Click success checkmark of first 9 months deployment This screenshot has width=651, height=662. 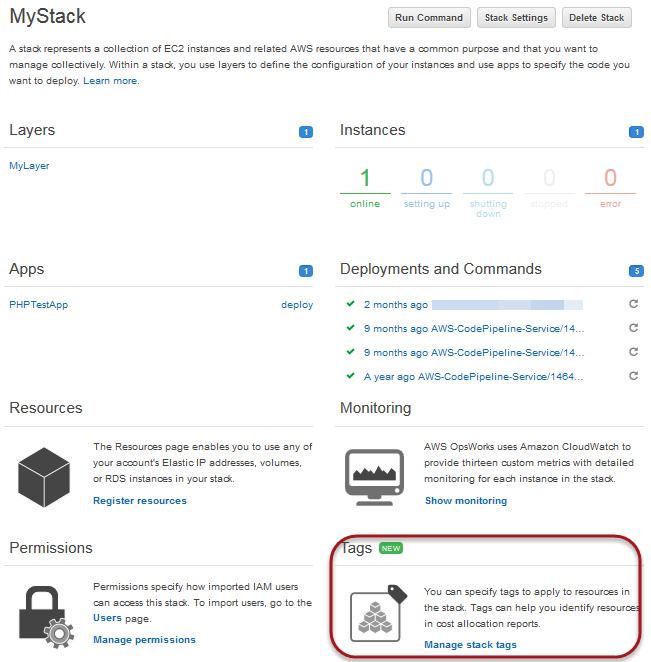(x=350, y=328)
